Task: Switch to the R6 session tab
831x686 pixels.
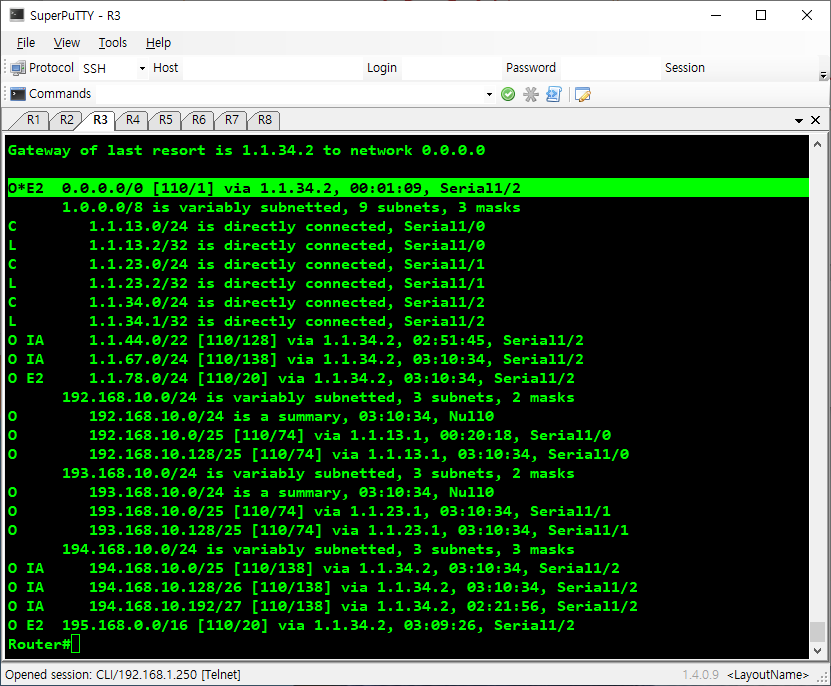Action: click(199, 120)
